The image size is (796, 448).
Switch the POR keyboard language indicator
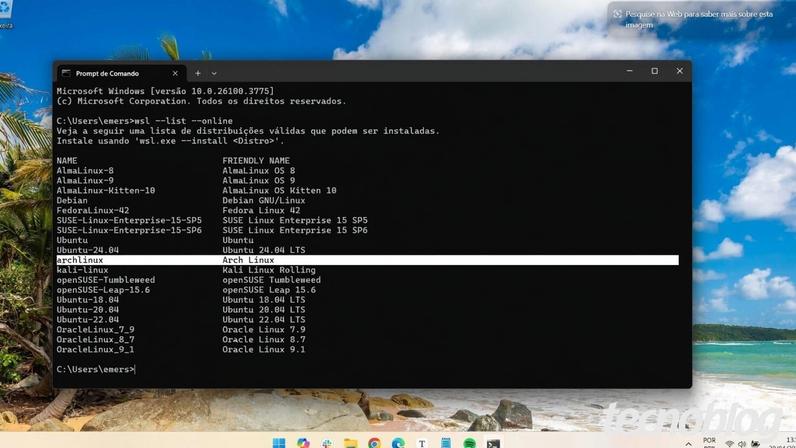709,442
